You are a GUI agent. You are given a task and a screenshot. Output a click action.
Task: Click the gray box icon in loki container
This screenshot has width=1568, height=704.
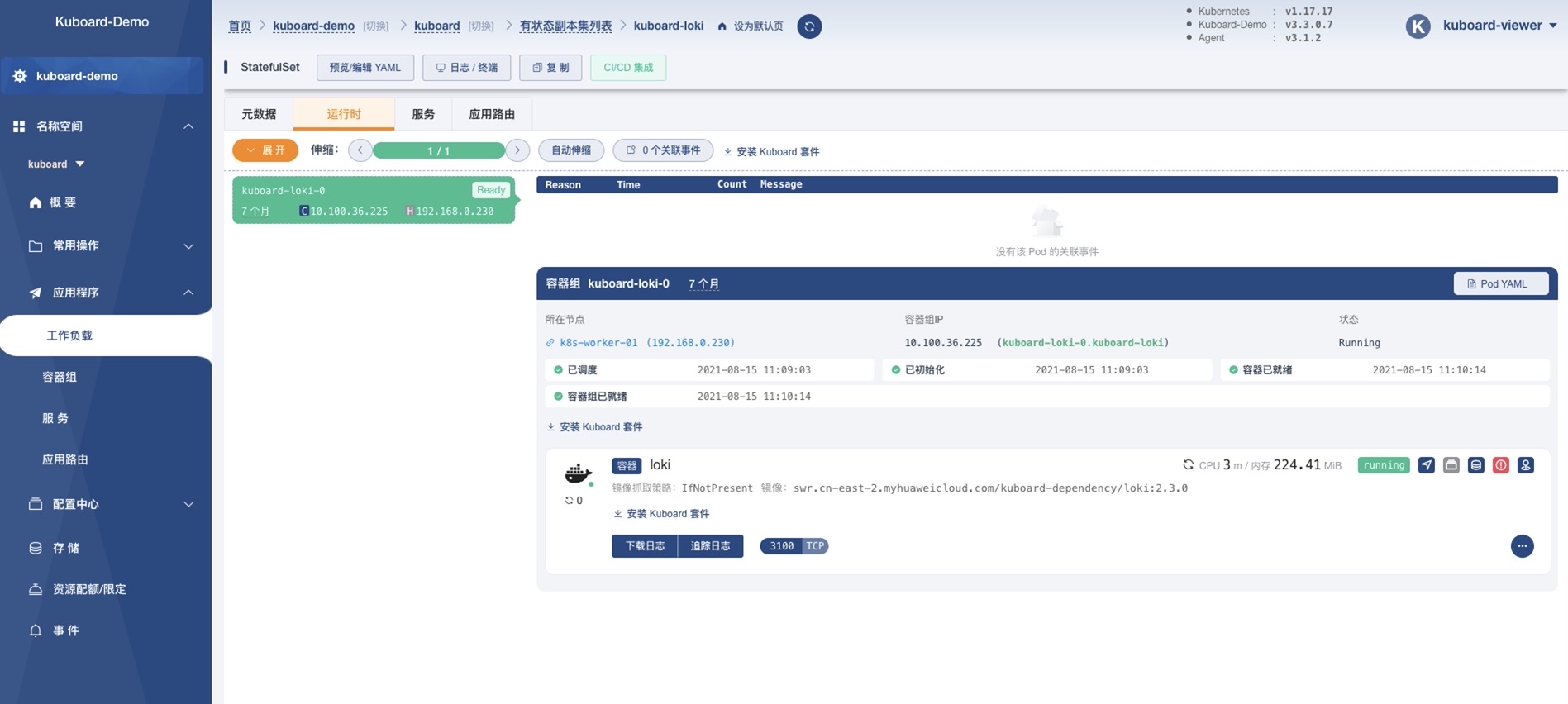pyautogui.click(x=1451, y=465)
